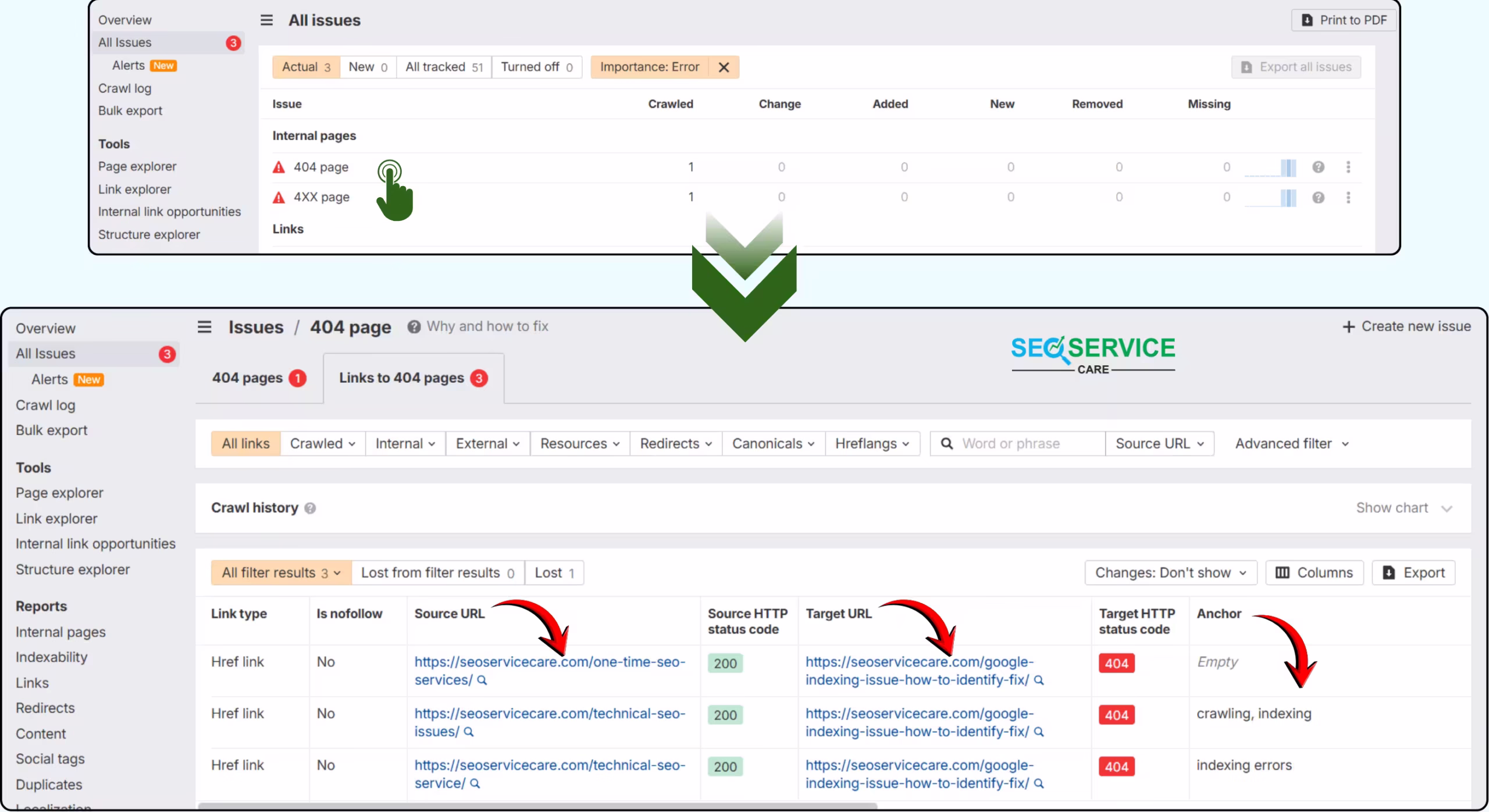Expand the Advanced filter dropdown
This screenshot has width=1489, height=812.
(x=1291, y=443)
